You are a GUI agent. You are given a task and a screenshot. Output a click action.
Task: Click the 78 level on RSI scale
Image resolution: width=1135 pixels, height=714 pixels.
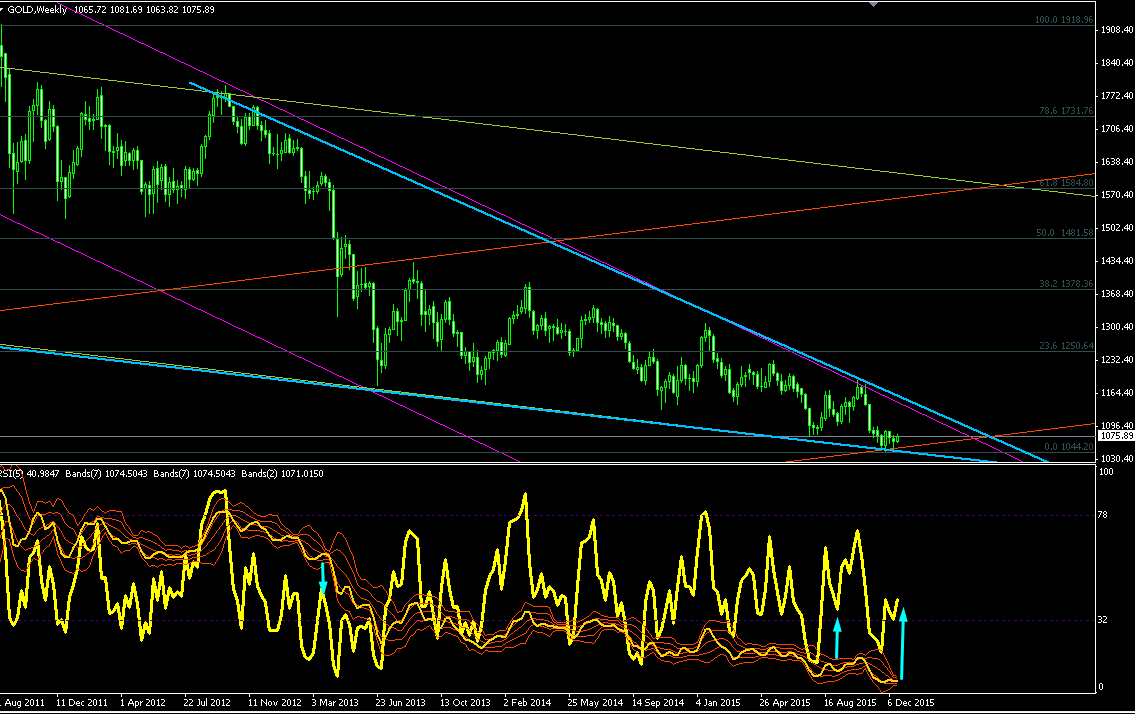pyautogui.click(x=1103, y=515)
